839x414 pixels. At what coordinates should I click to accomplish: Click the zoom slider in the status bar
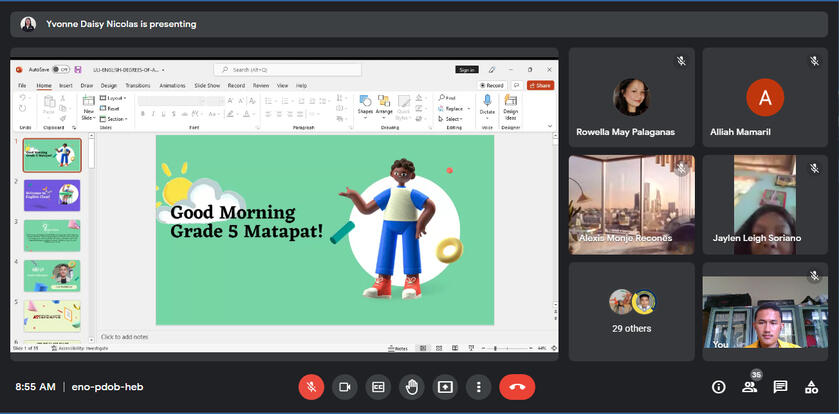tap(495, 348)
